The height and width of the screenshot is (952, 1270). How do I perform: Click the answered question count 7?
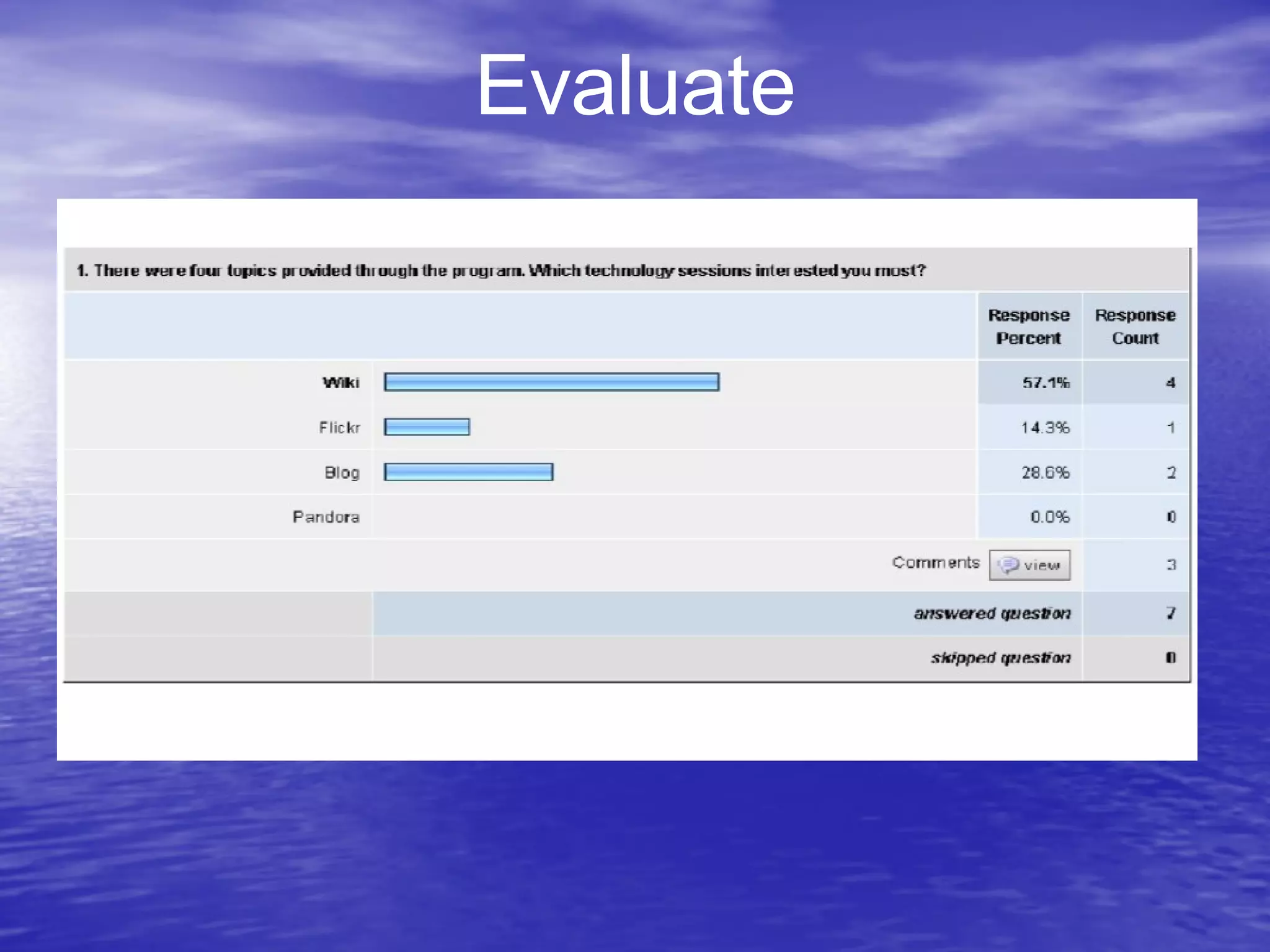point(1171,613)
